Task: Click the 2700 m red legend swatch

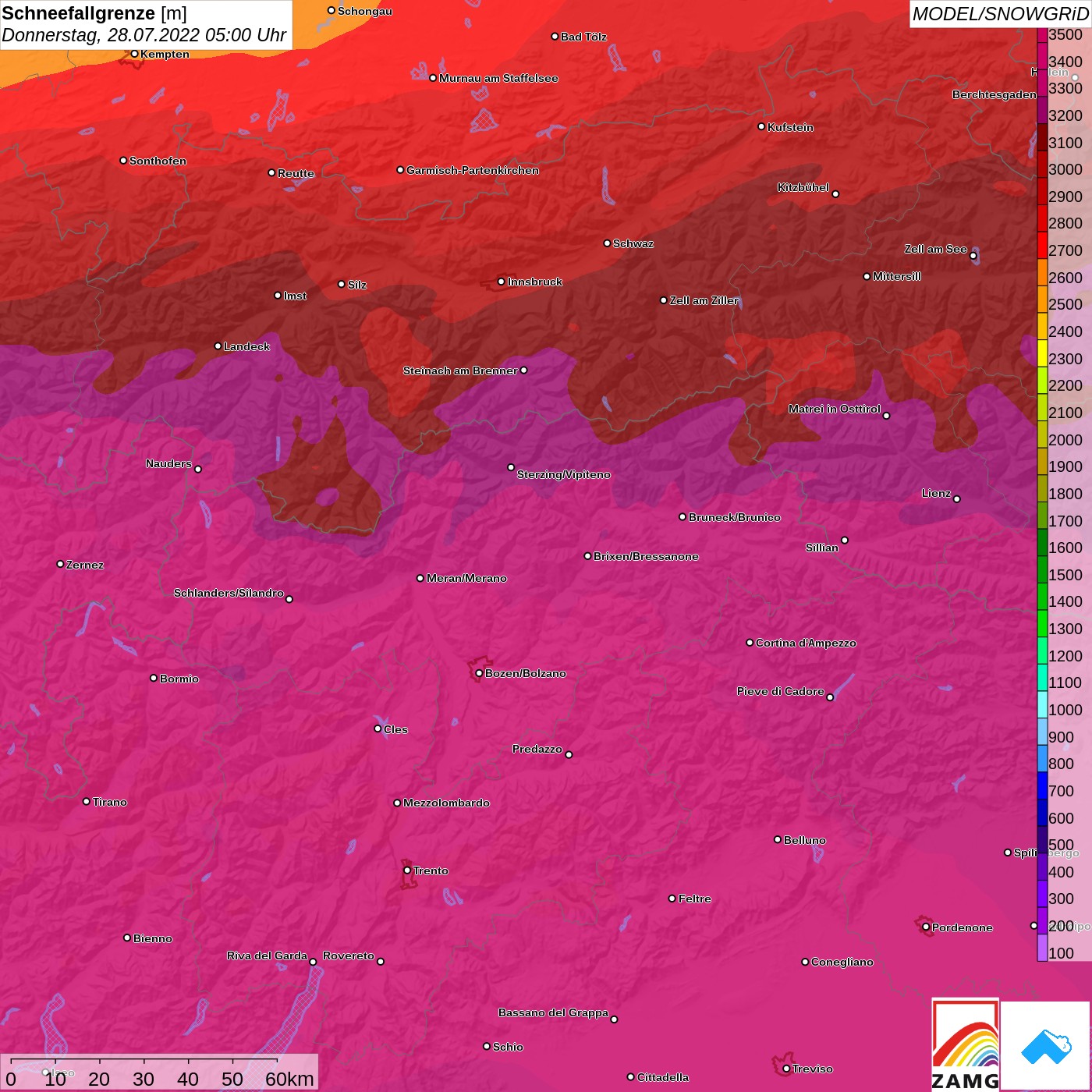Action: point(1042,245)
